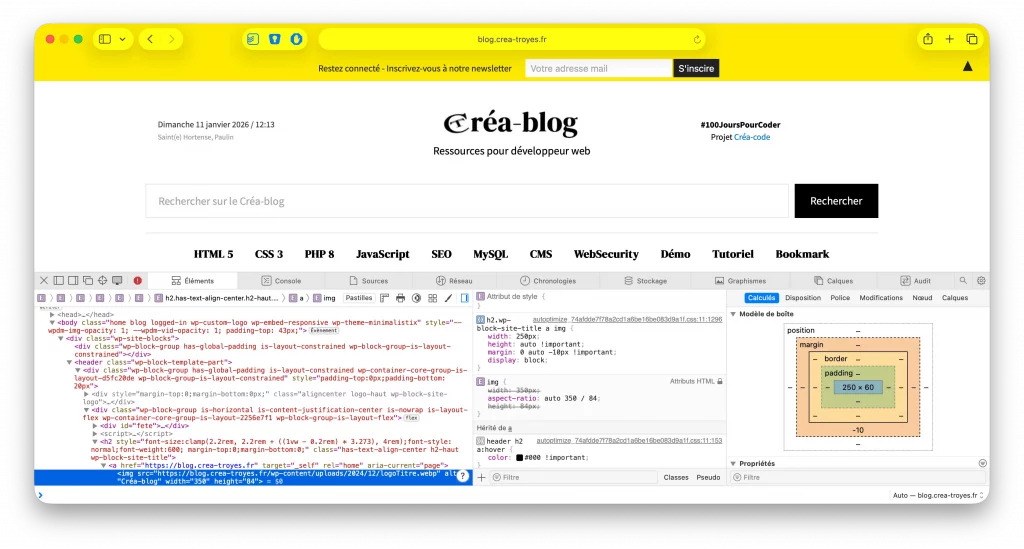The width and height of the screenshot is (1024, 549).
Task: Open the Créa-code project link
Action: tap(752, 137)
